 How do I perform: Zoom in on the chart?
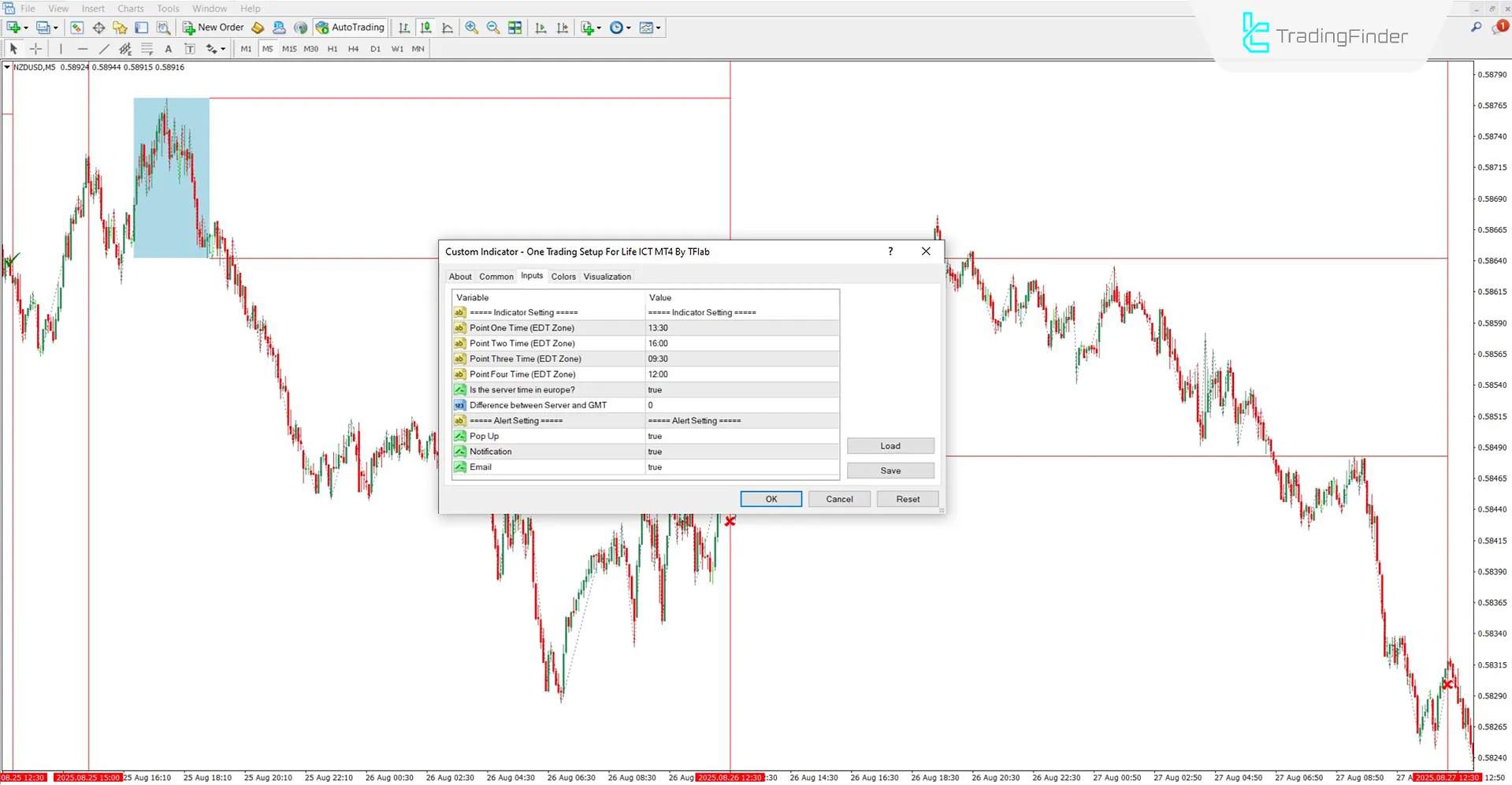click(x=471, y=28)
